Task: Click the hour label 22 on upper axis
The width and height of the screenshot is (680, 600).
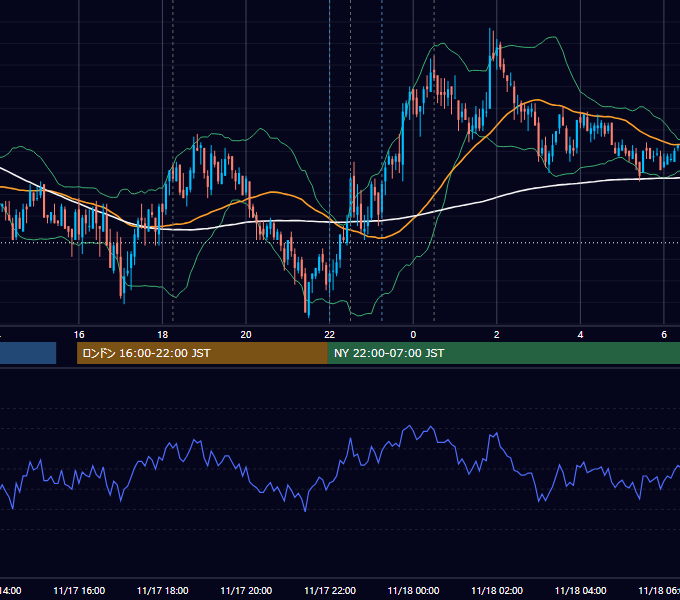Action: (x=330, y=335)
